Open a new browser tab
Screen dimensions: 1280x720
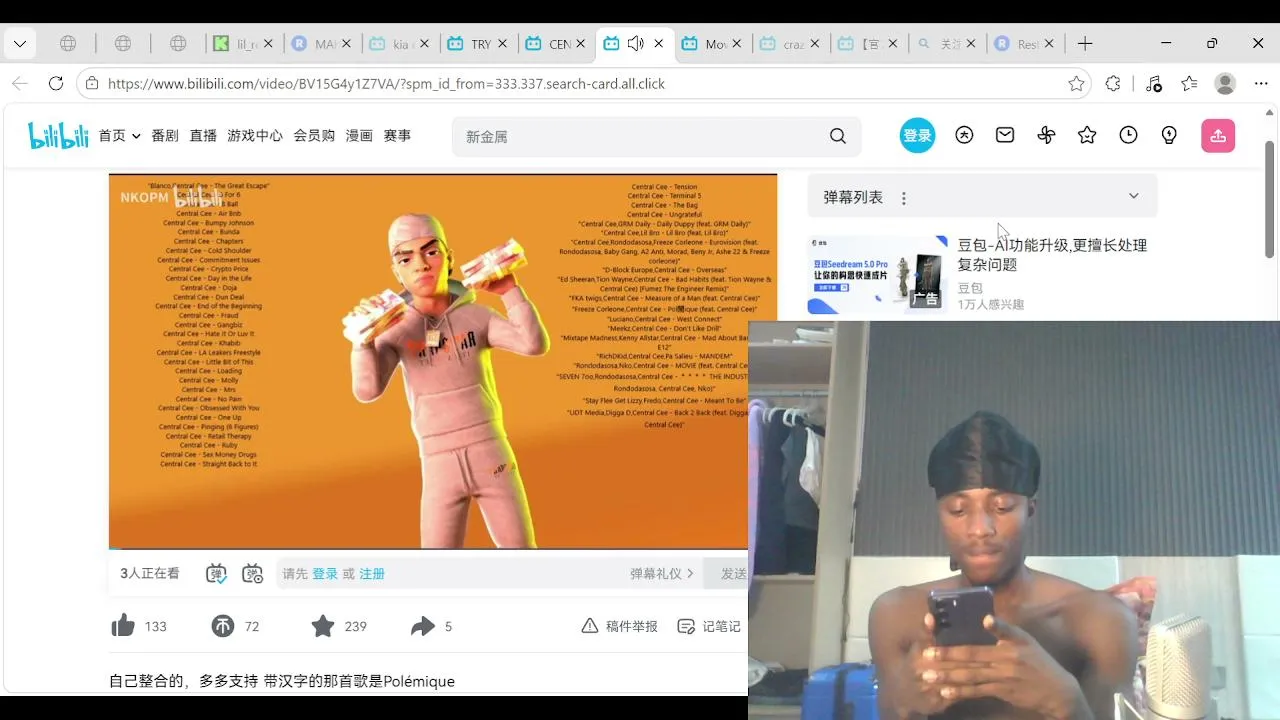(1085, 44)
